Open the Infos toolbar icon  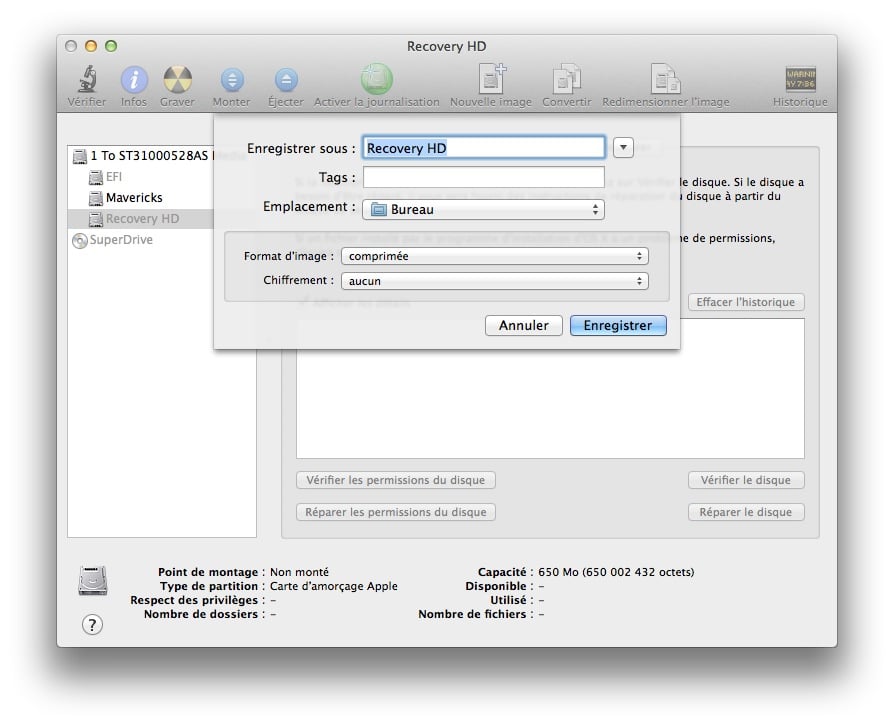coord(134,80)
